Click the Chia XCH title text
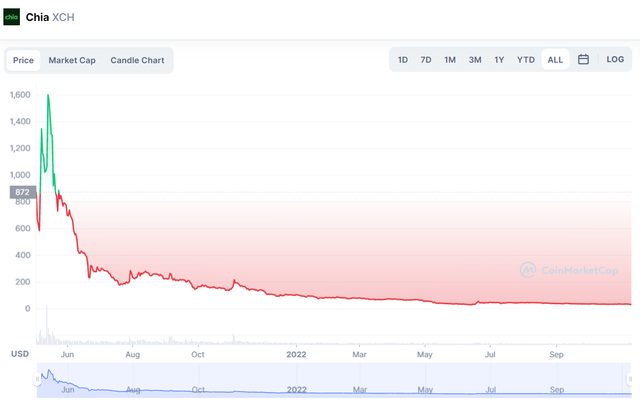Viewport: 640px width, 401px height. pyautogui.click(x=50, y=17)
